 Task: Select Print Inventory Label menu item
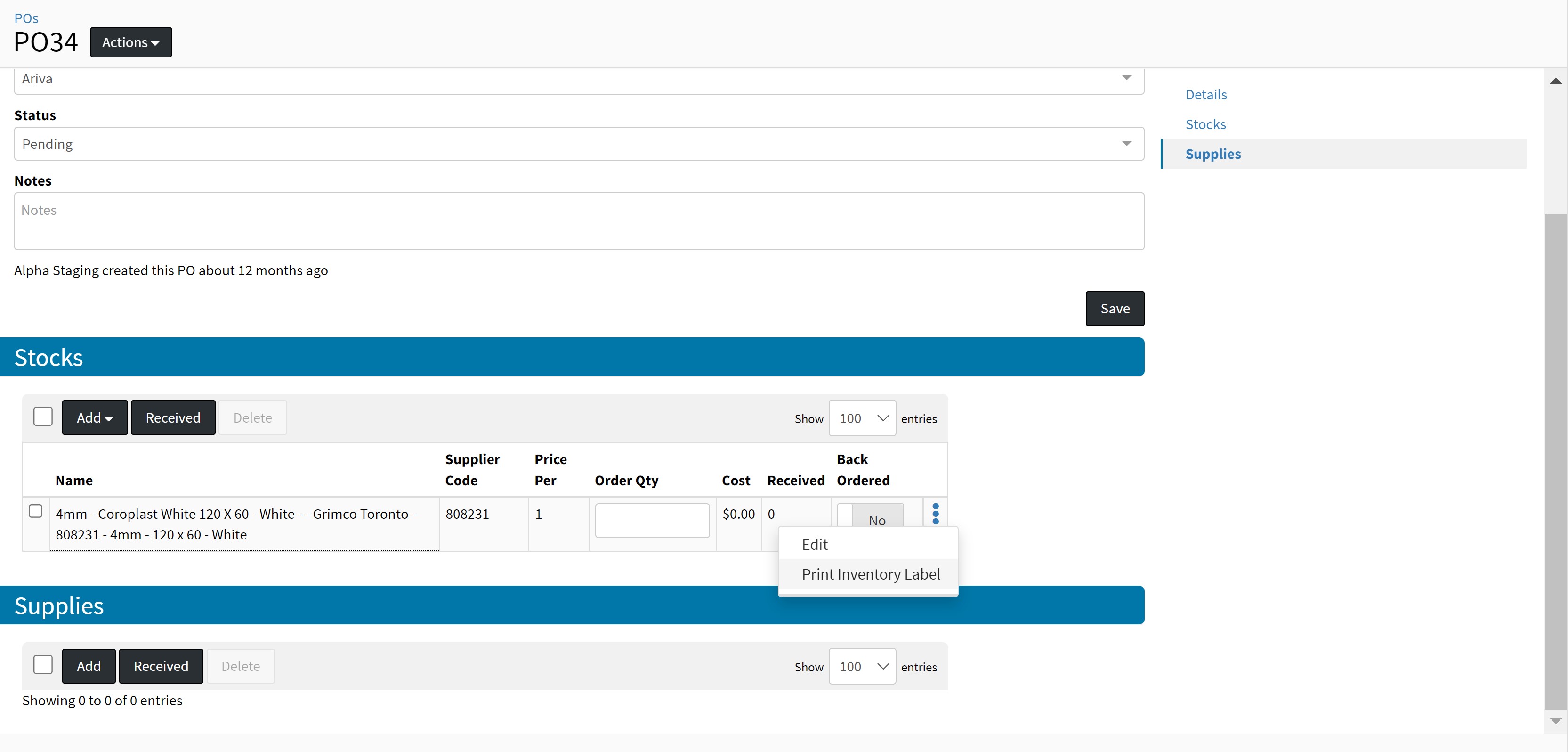[x=870, y=574]
